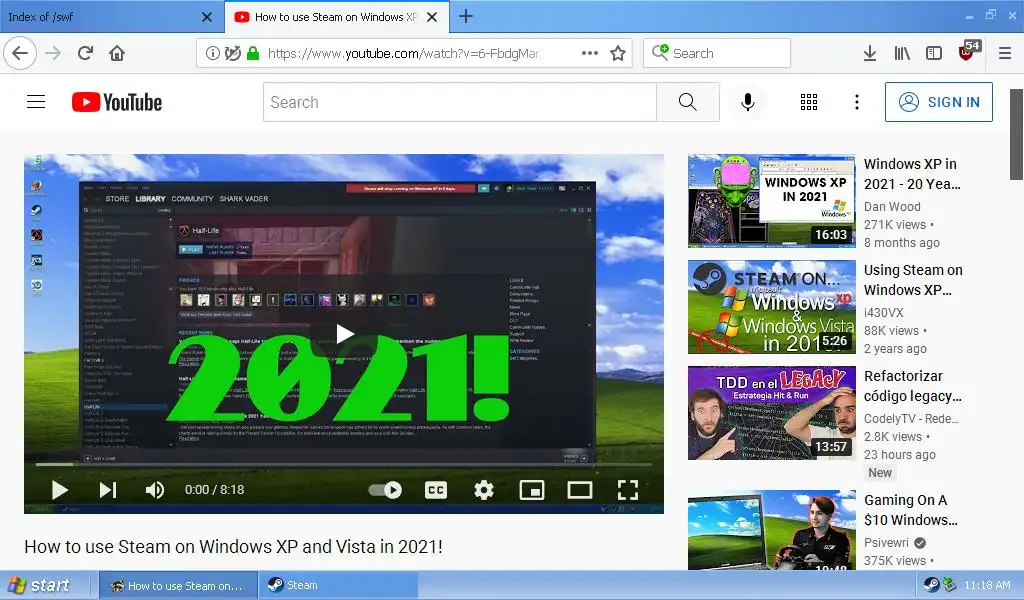1024x600 pixels.
Task: Click large center play button on video
Action: [x=344, y=334]
